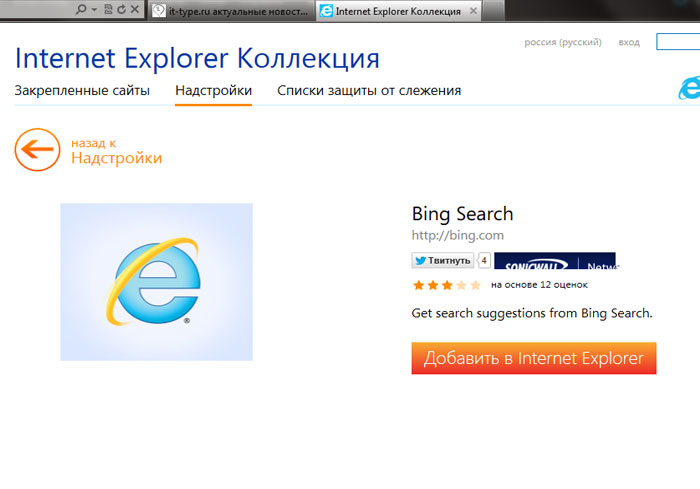Click the Твитнуть tweet button
Image resolution: width=700 pixels, height=489 pixels.
[443, 260]
